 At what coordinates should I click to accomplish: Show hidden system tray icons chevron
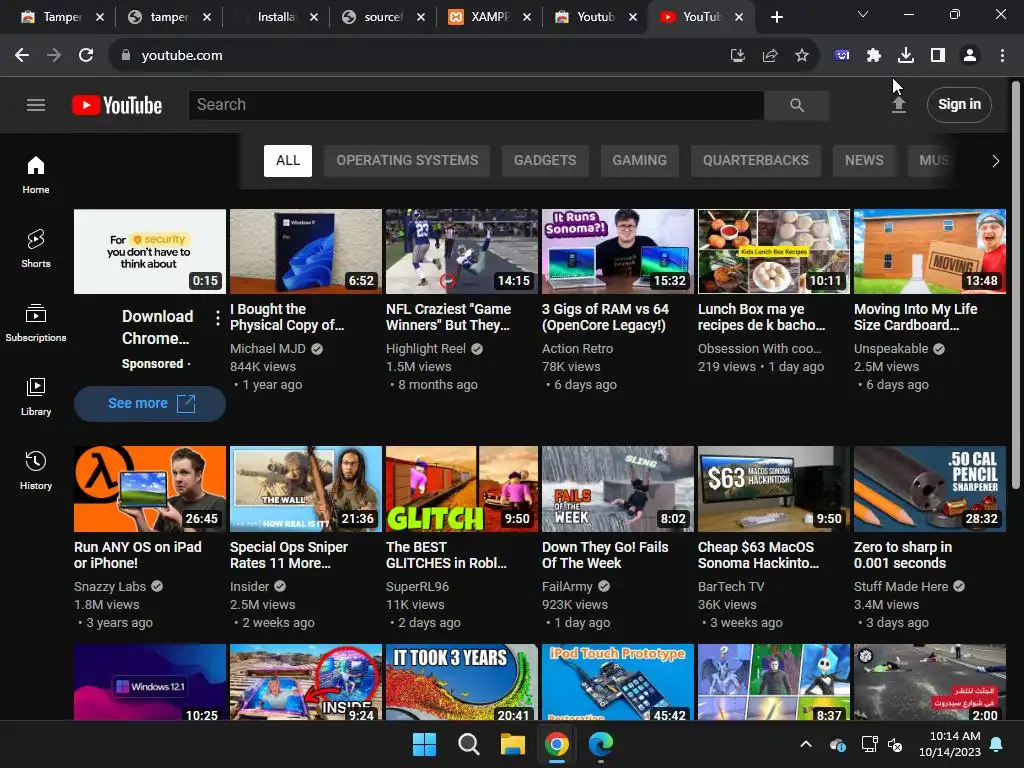tap(806, 744)
